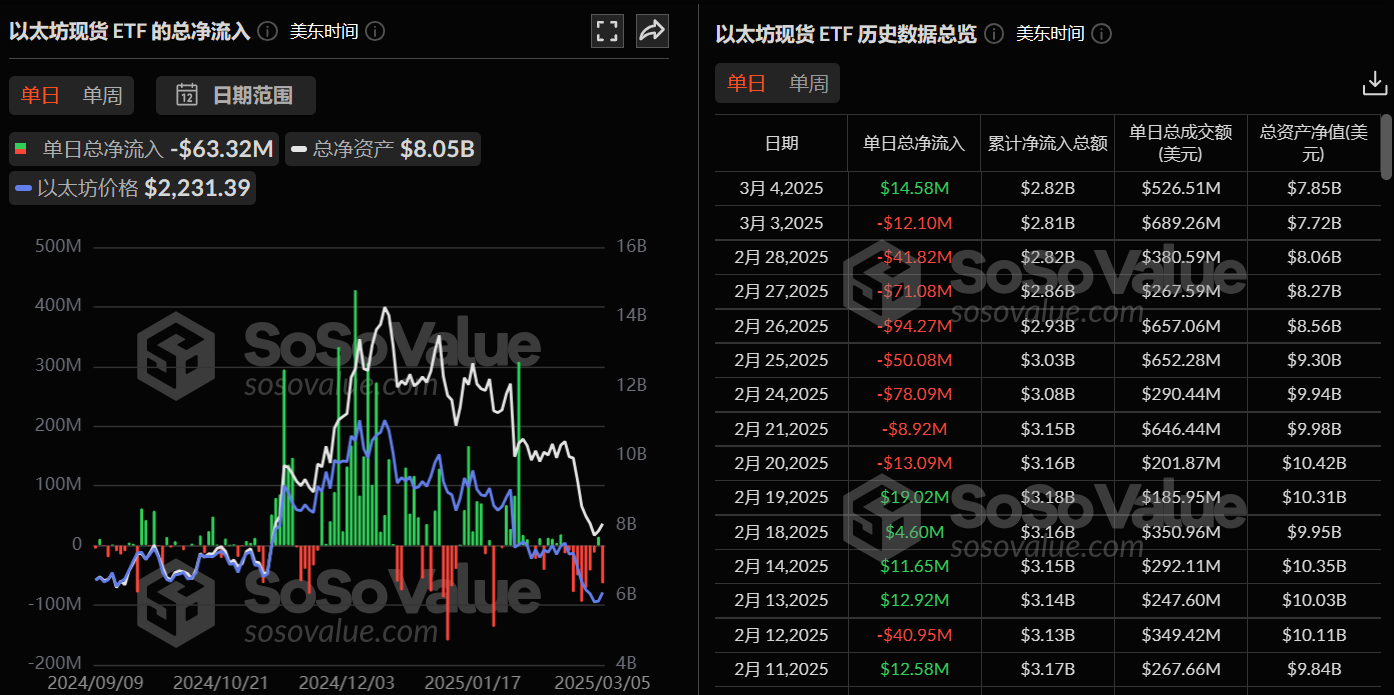Viewport: 1394px width, 695px height.
Task: Click the 单日总成交额(美元) column header
Action: 1181,143
